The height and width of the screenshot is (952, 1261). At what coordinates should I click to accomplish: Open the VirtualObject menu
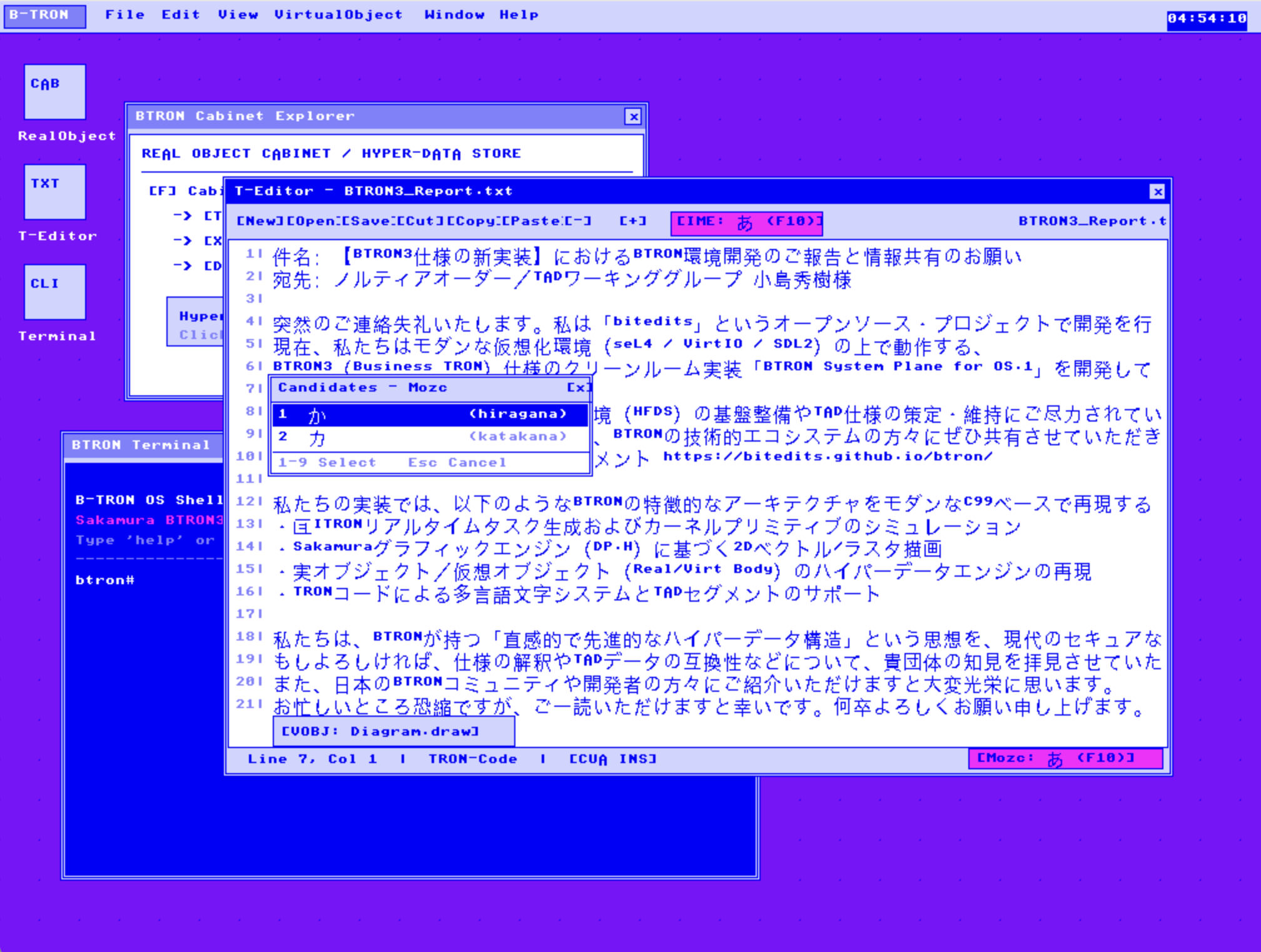click(338, 15)
